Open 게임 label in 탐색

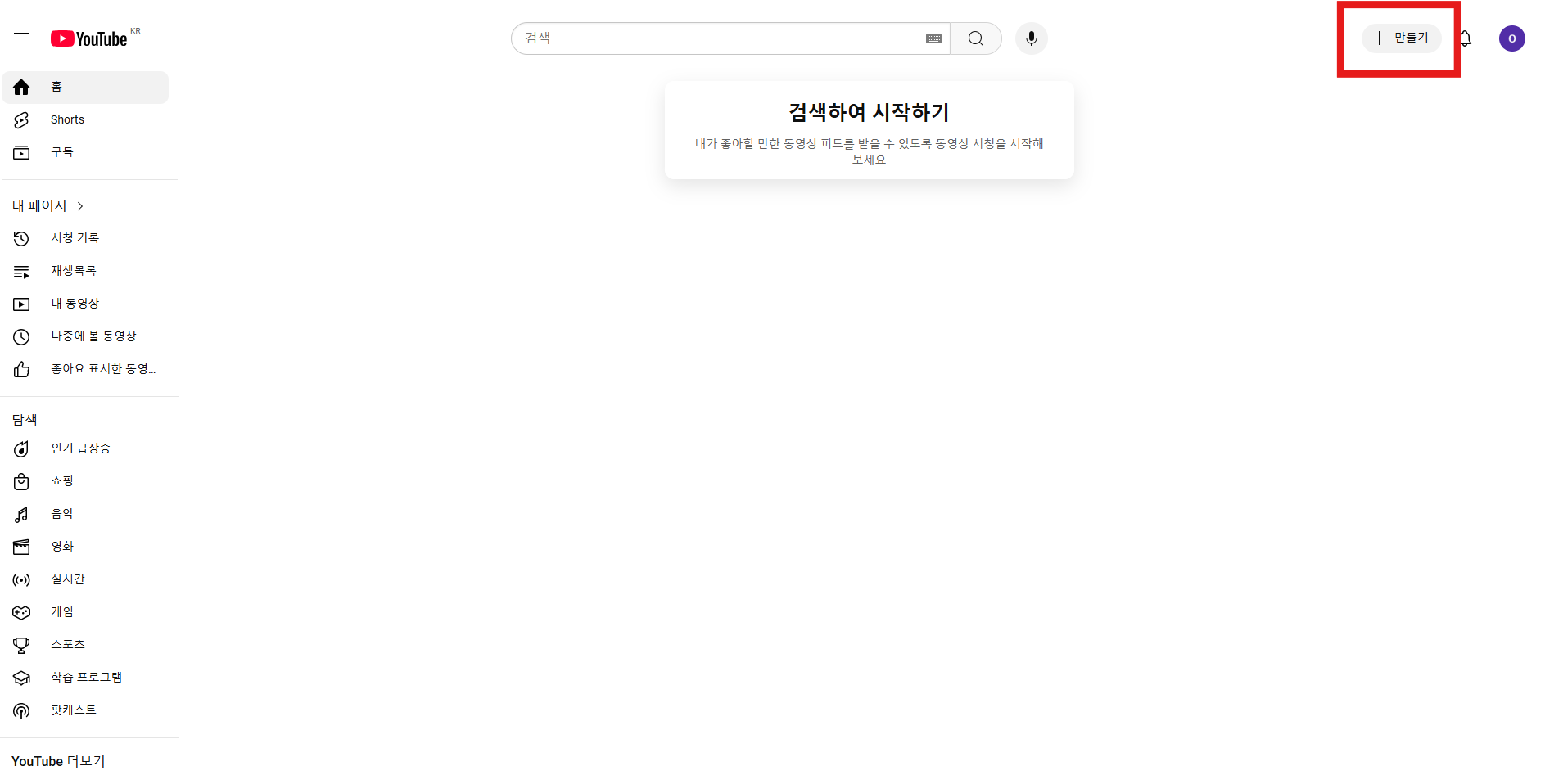tap(62, 612)
